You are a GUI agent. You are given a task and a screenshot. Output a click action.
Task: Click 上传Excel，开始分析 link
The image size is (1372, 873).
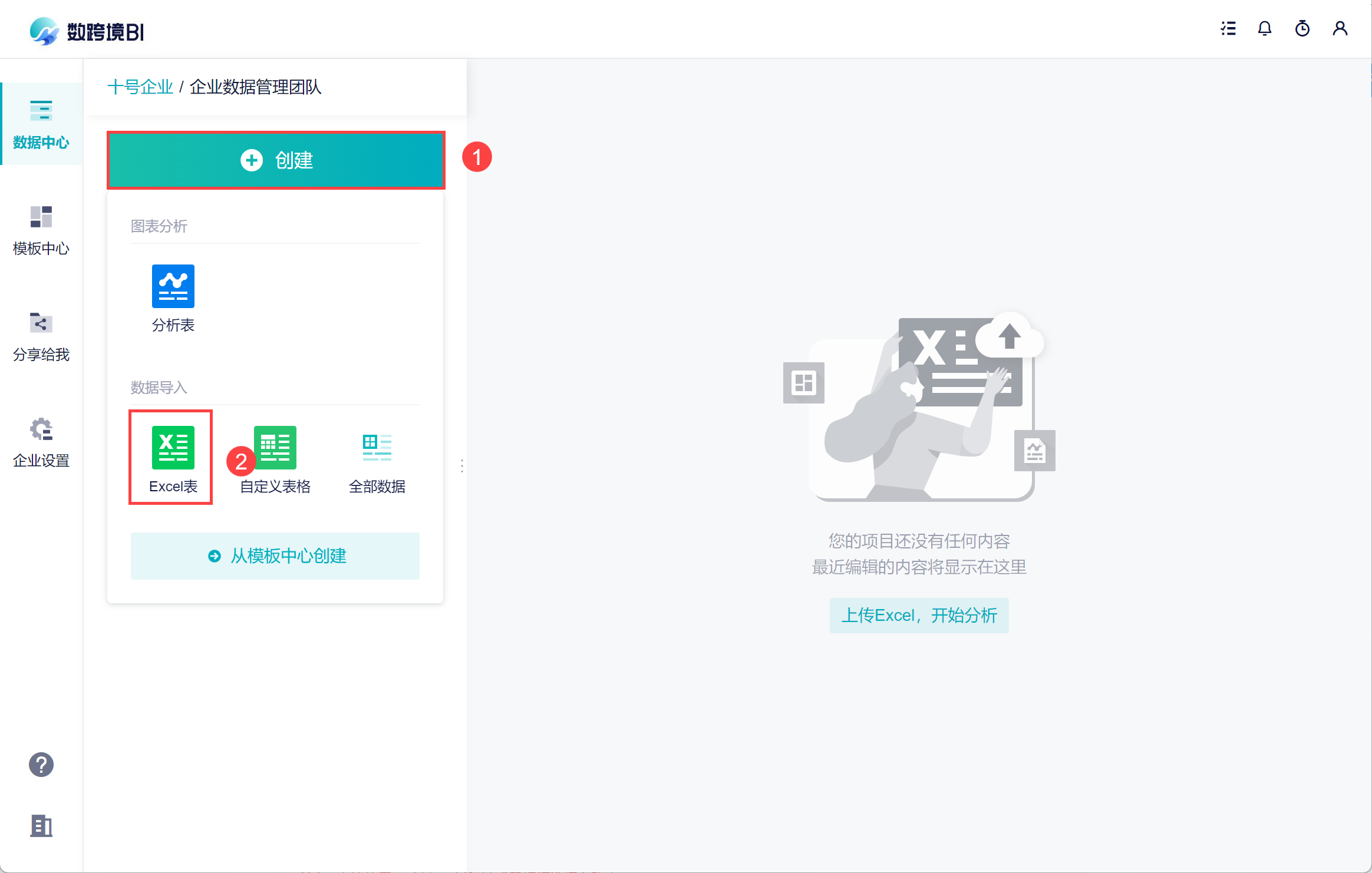point(919,616)
